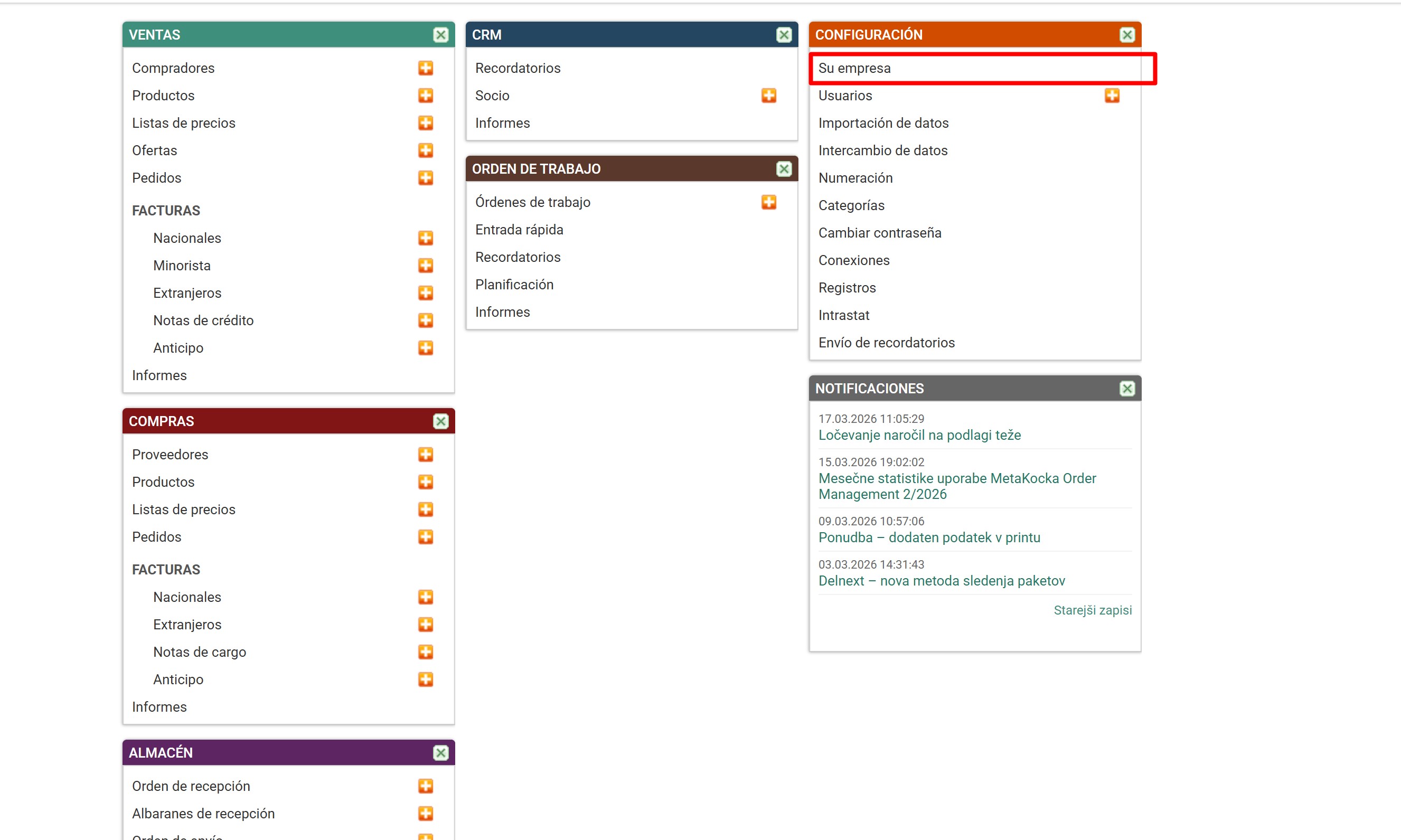Click the plus icon next to Compradores
This screenshot has height=840, width=1401.
pos(426,68)
